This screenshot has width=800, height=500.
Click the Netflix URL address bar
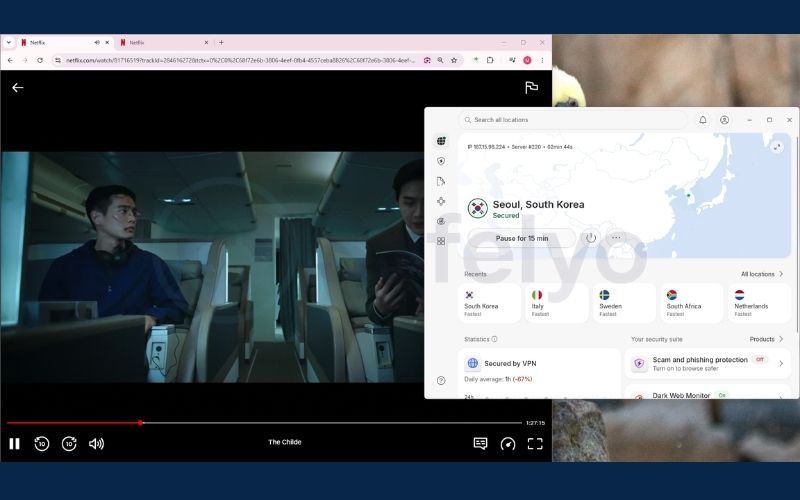[x=241, y=60]
